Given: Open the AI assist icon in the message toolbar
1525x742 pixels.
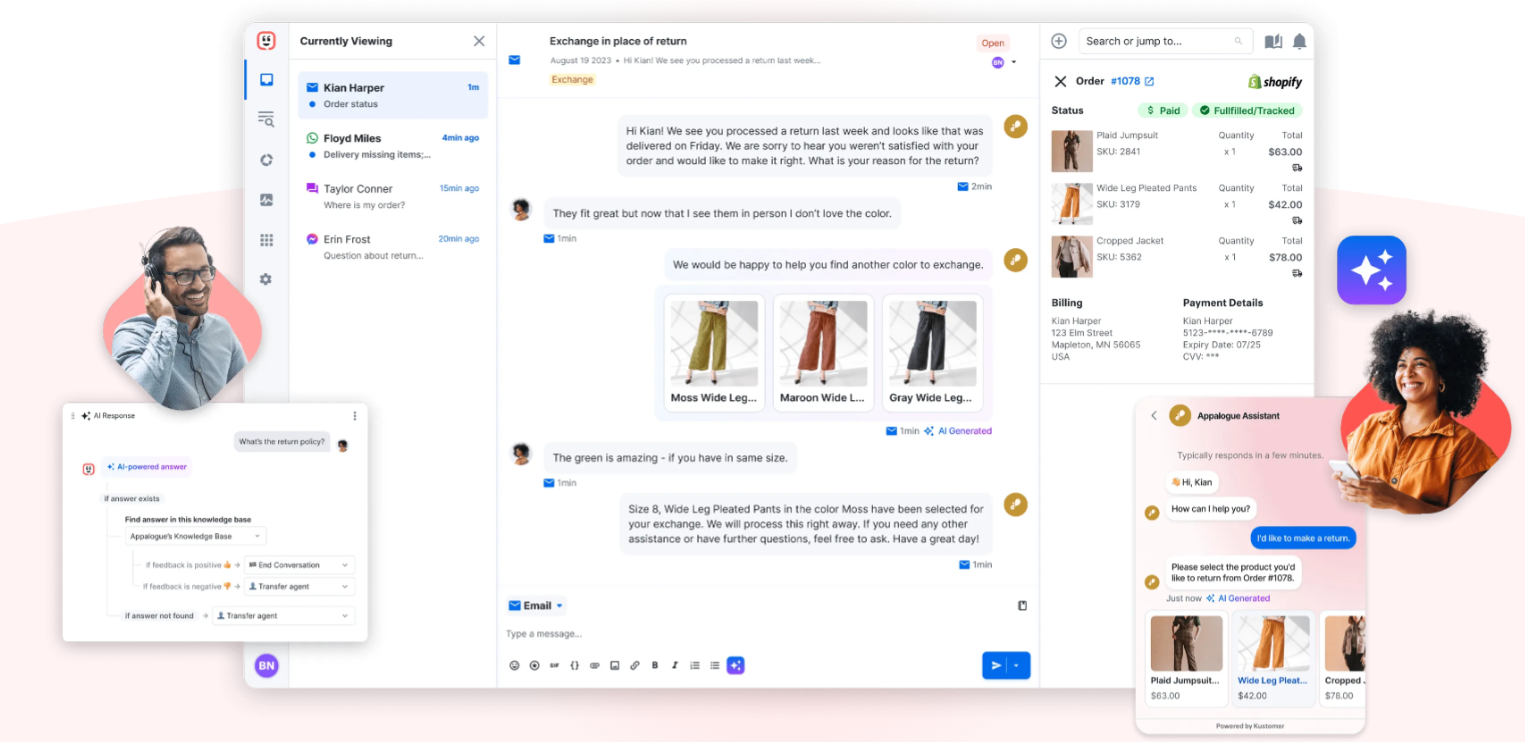Looking at the screenshot, I should coord(735,665).
